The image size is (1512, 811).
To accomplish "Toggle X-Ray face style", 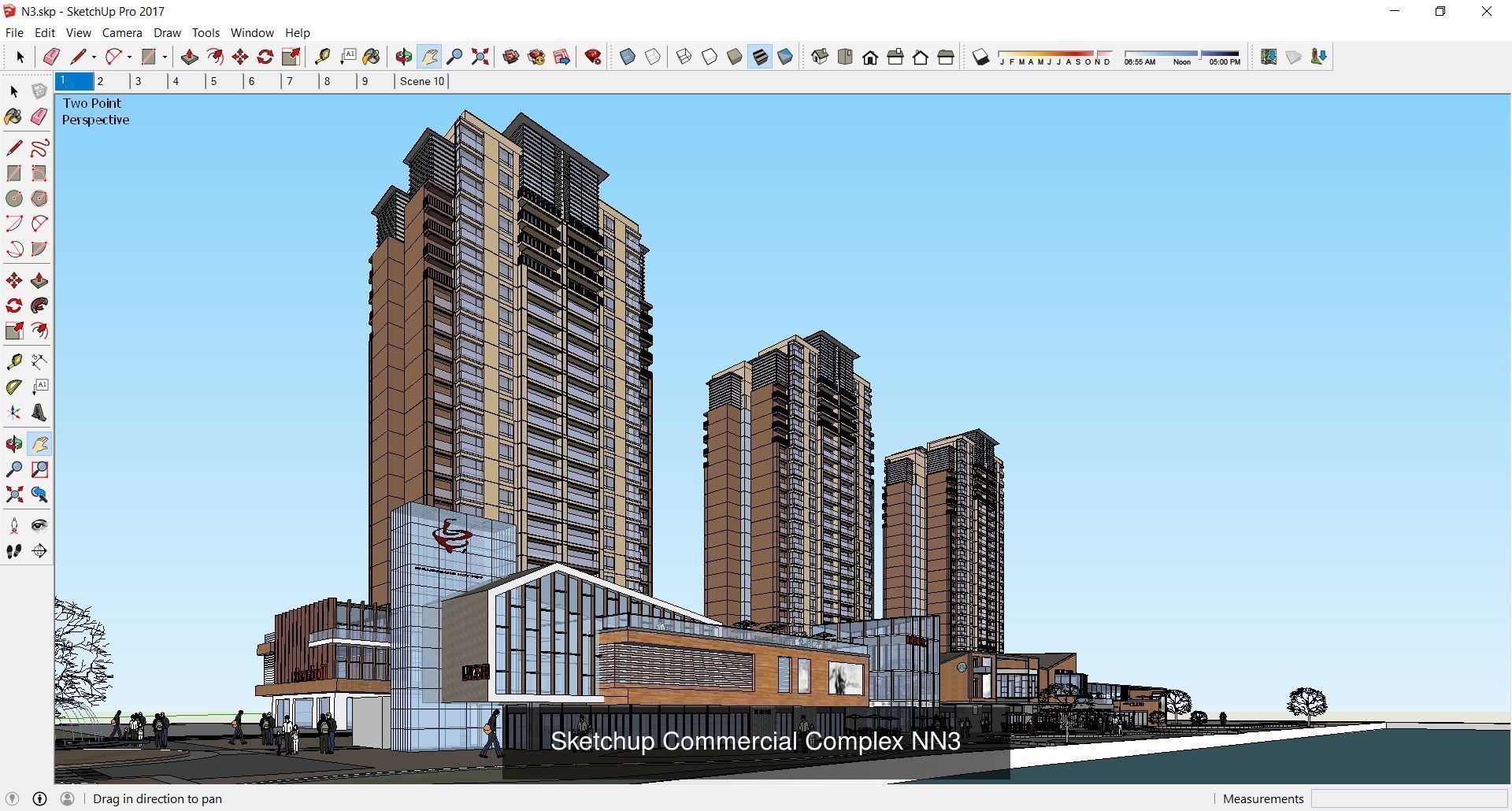I will tap(628, 57).
